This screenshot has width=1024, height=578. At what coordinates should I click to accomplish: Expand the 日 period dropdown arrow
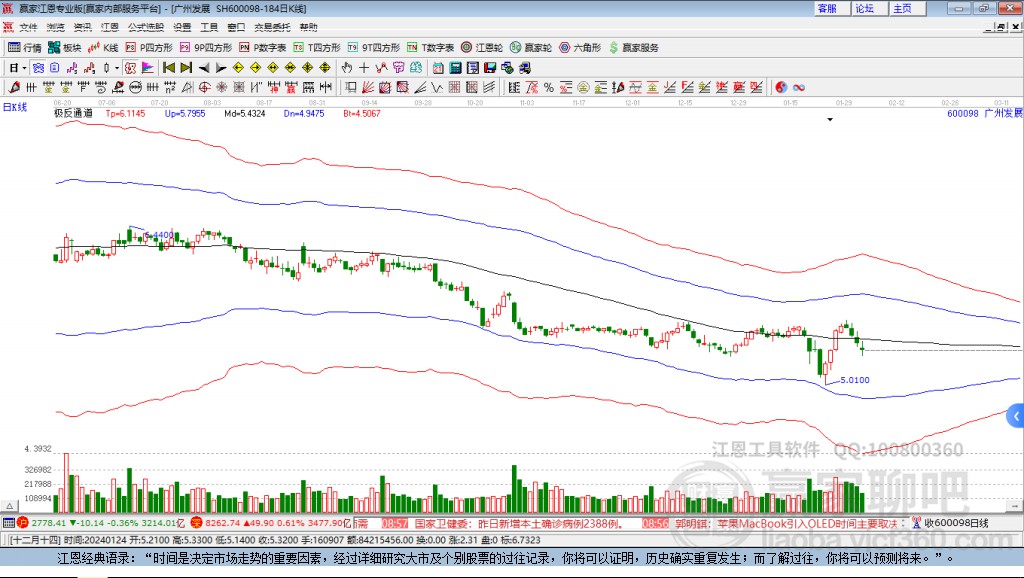24,68
